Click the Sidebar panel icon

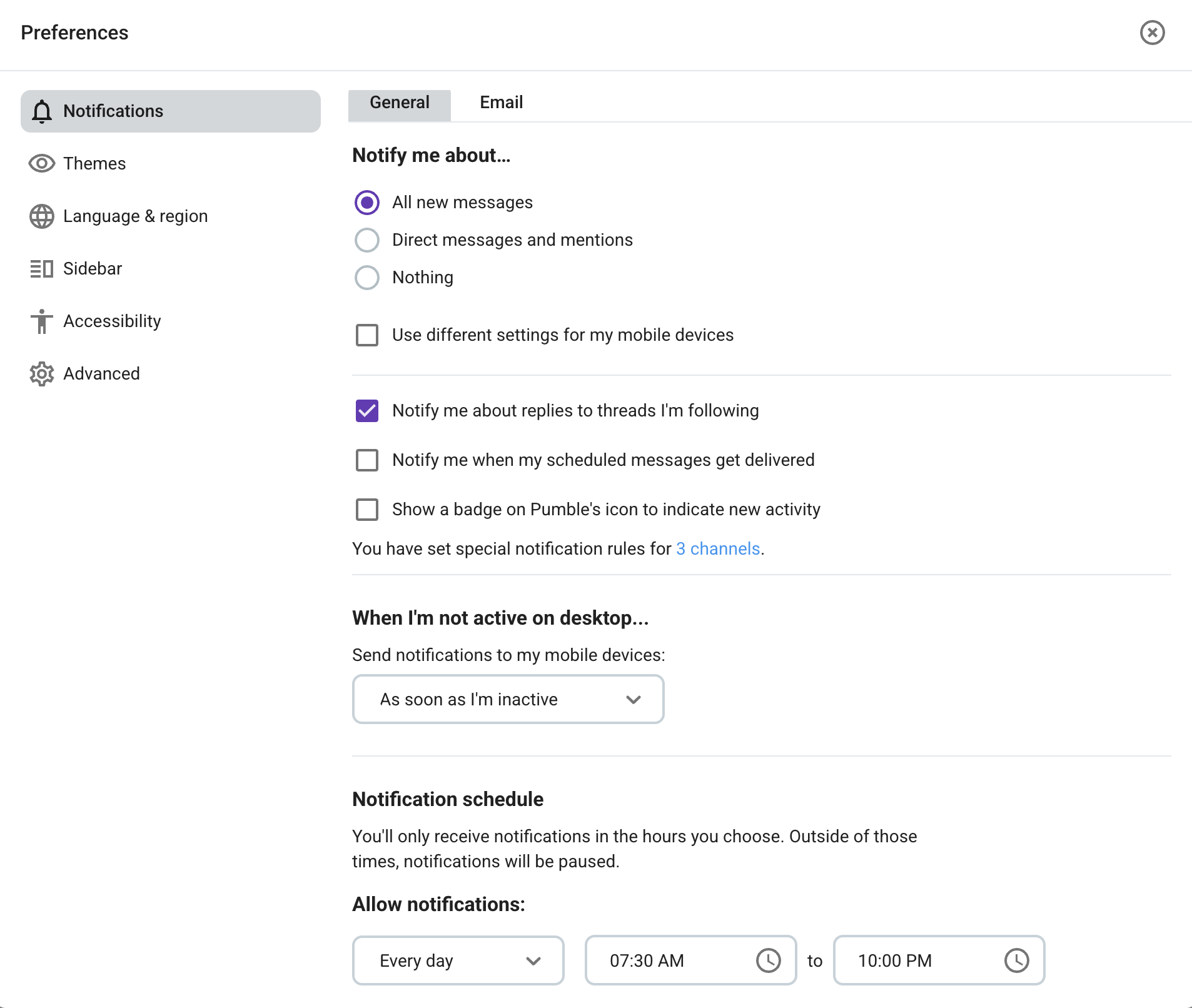point(41,268)
